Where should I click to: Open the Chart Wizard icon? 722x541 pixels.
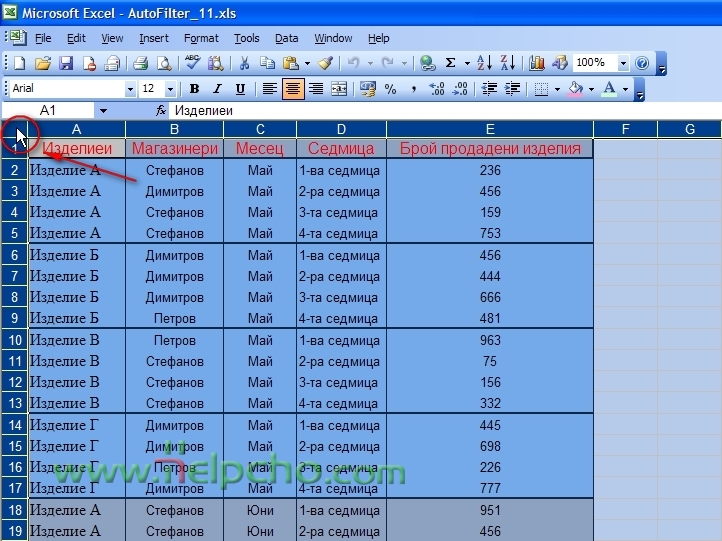tap(536, 63)
